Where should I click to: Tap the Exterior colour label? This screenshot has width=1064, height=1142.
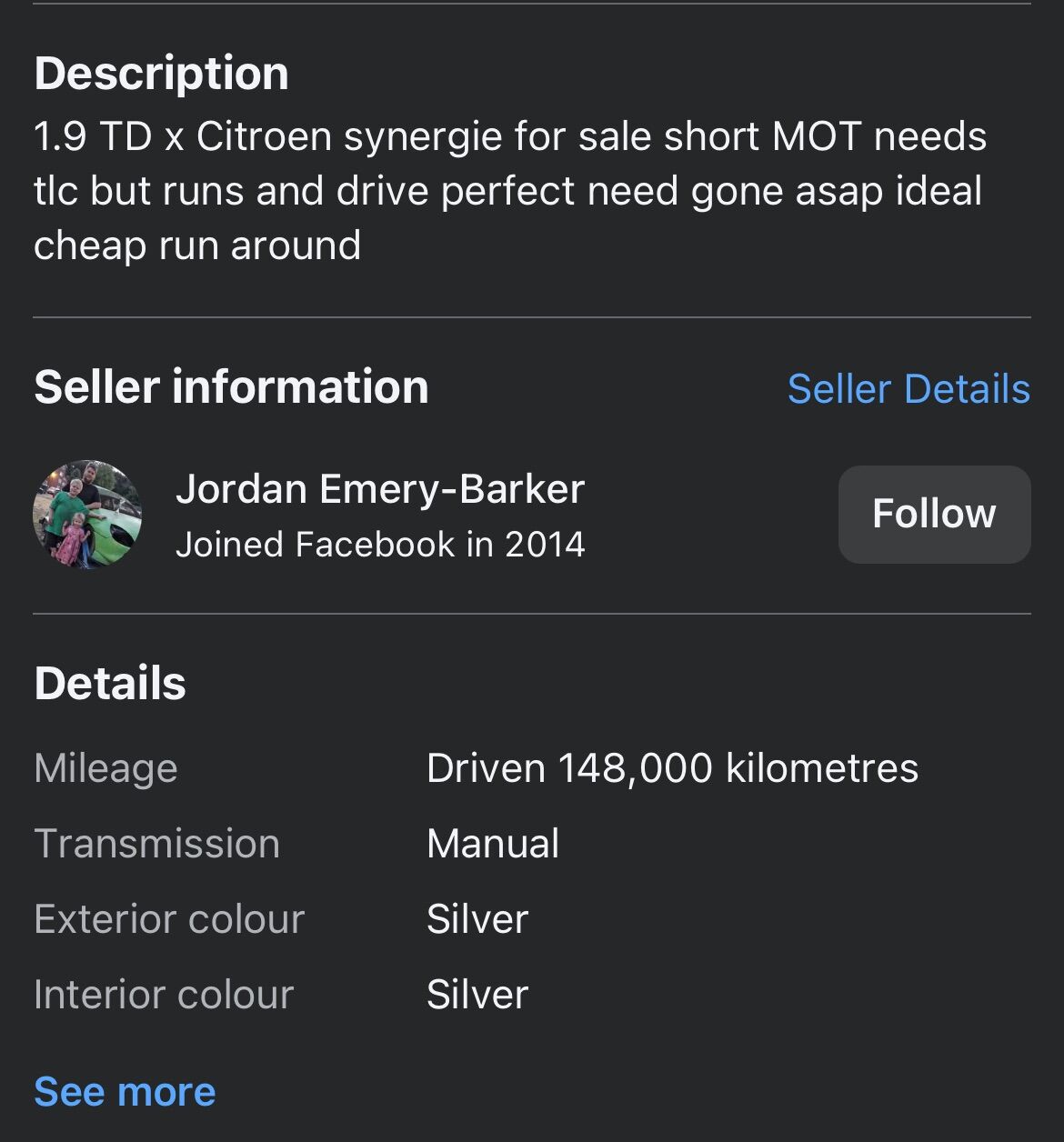[169, 919]
